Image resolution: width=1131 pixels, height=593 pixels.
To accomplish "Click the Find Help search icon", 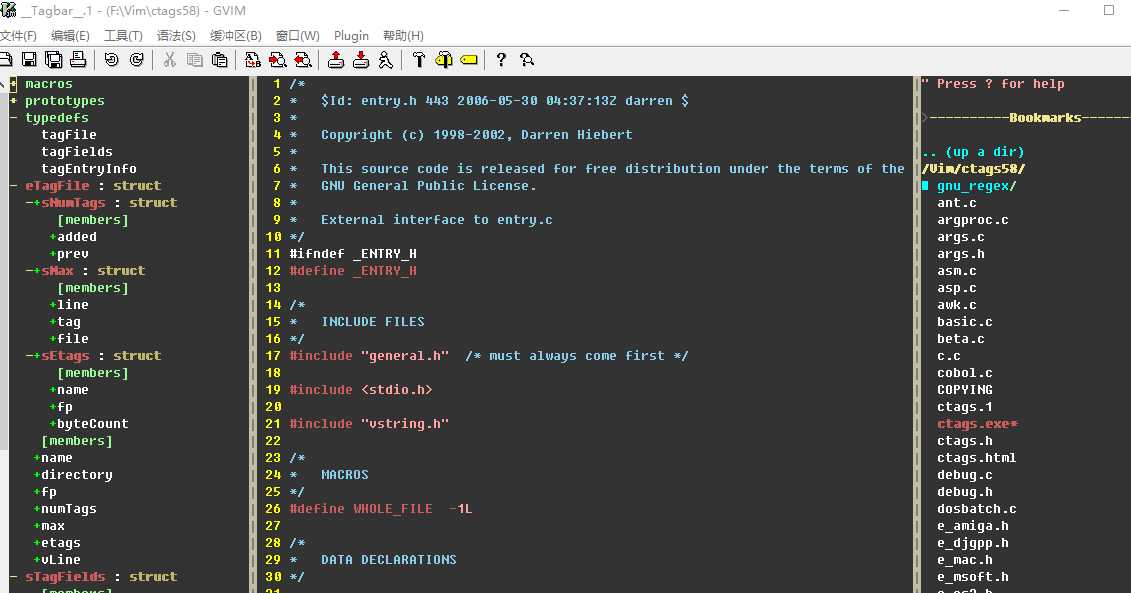I will pos(527,60).
